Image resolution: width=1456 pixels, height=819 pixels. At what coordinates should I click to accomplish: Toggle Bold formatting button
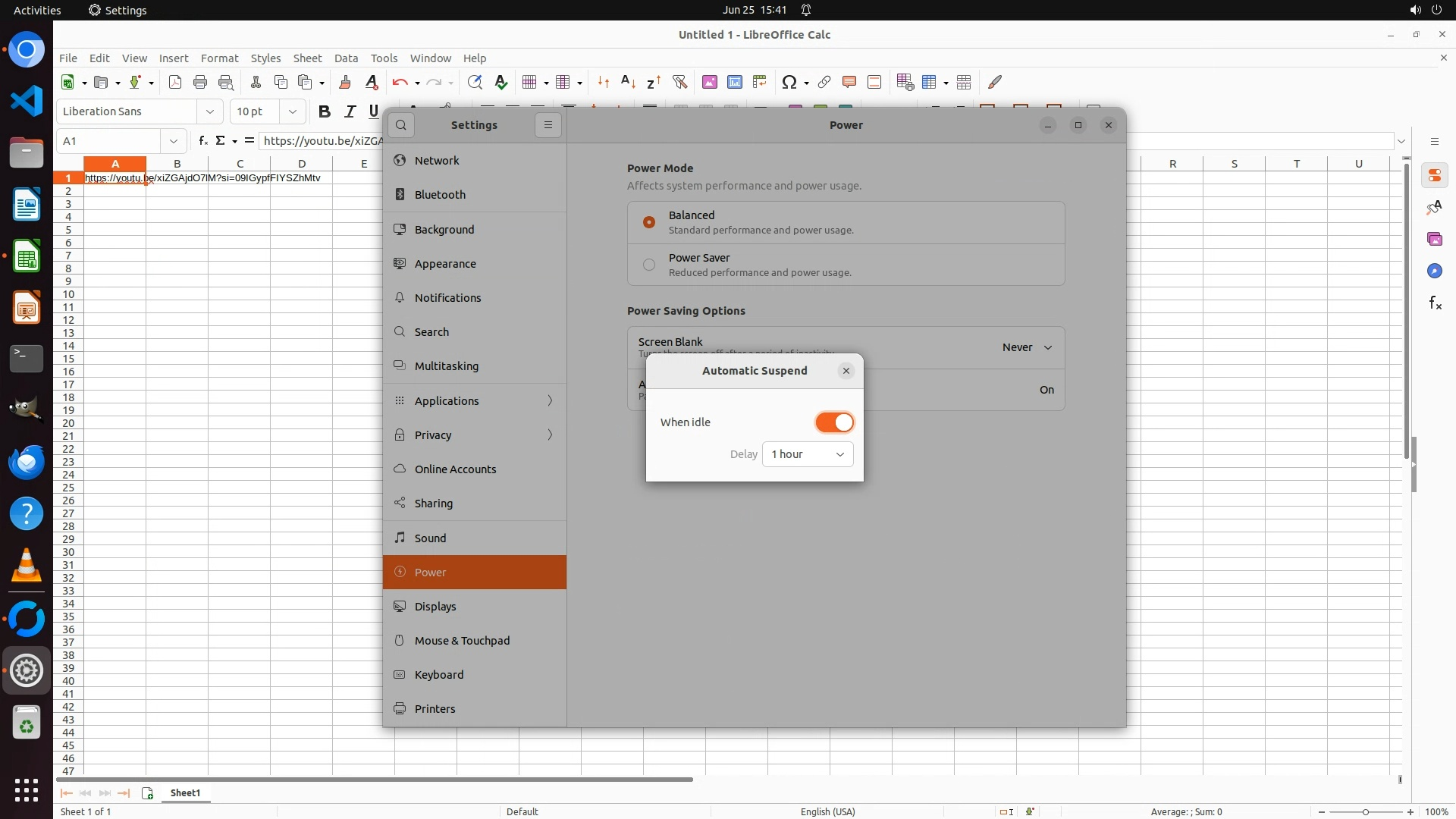[x=325, y=111]
